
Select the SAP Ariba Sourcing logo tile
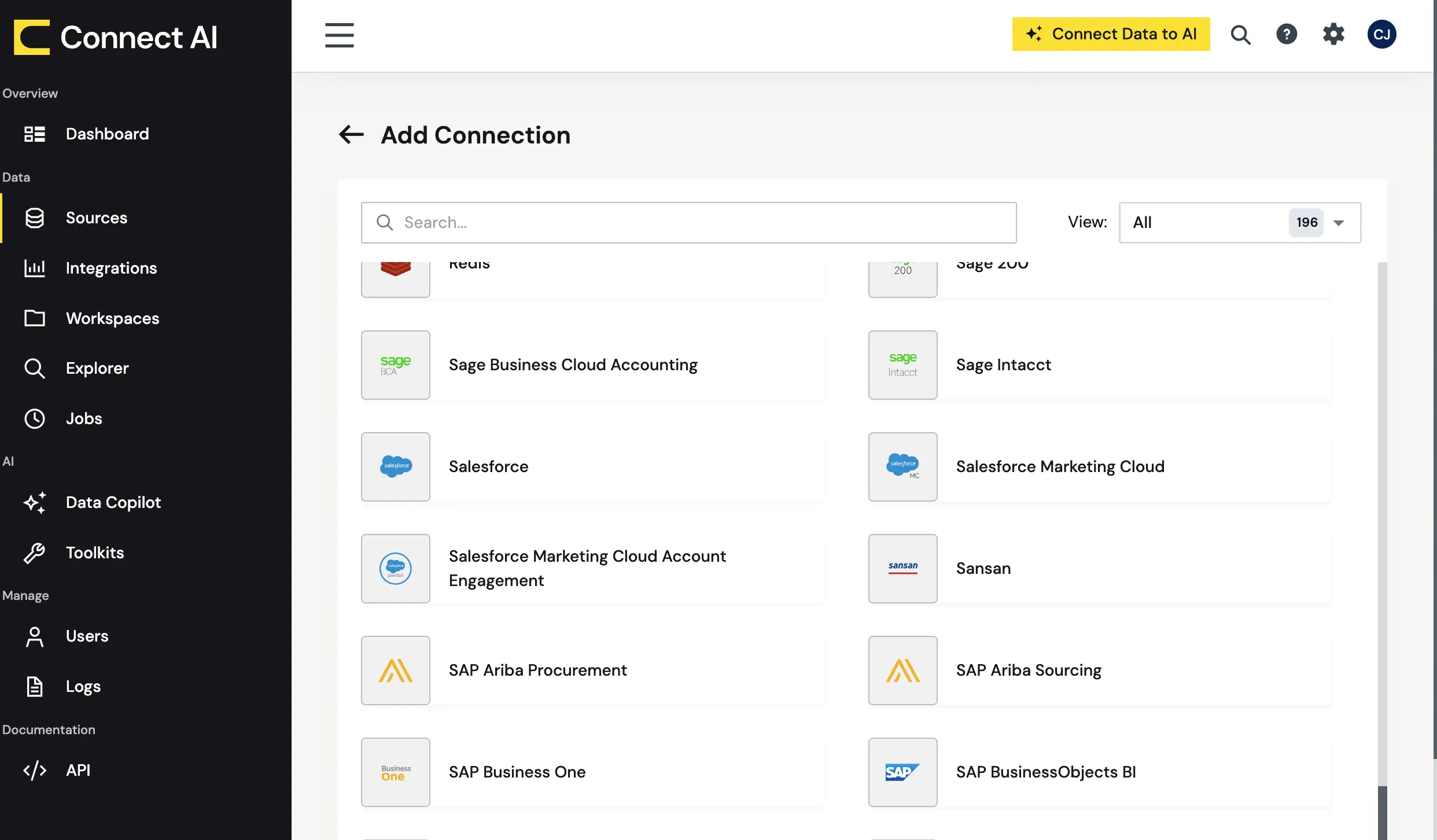(902, 670)
